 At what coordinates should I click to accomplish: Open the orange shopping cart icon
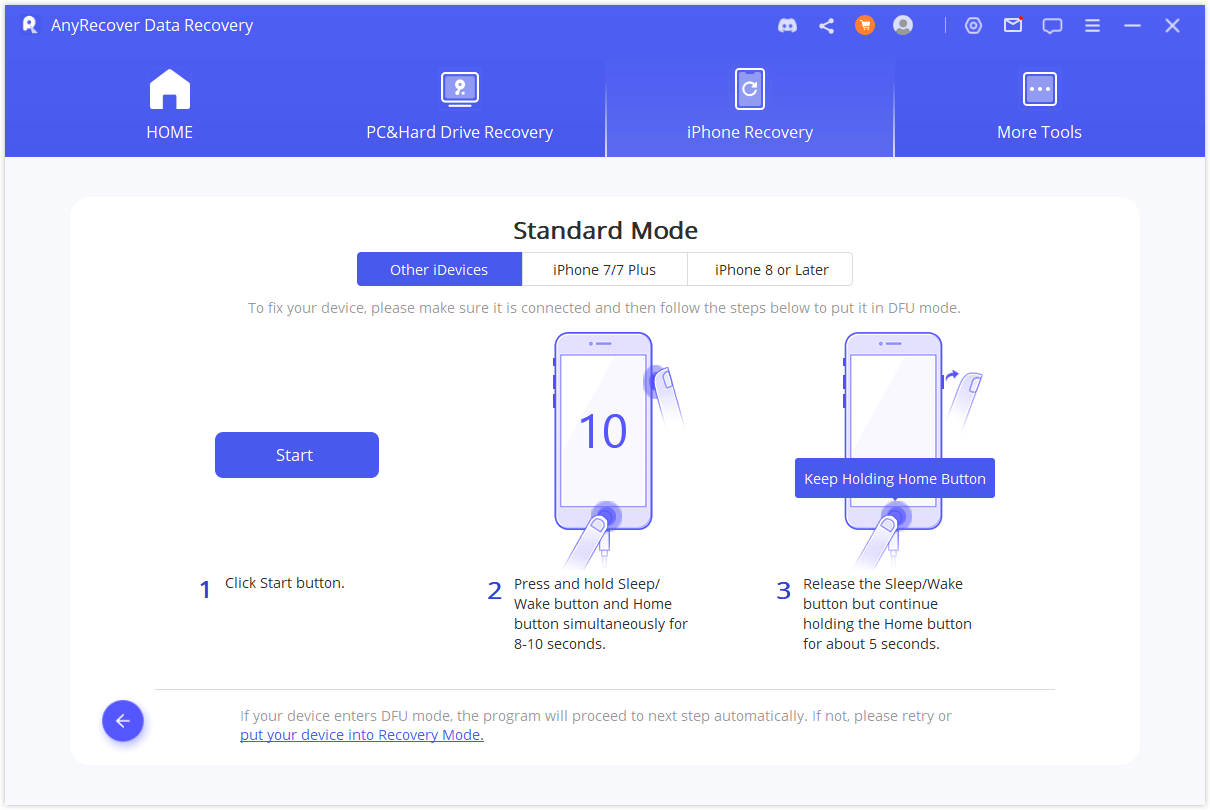point(865,26)
